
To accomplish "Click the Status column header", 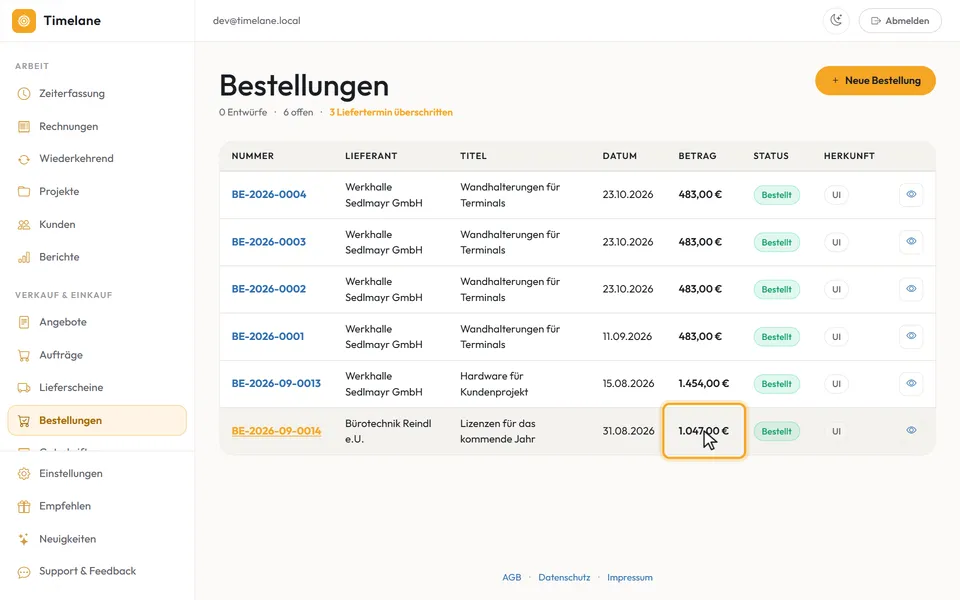I will tap(771, 156).
